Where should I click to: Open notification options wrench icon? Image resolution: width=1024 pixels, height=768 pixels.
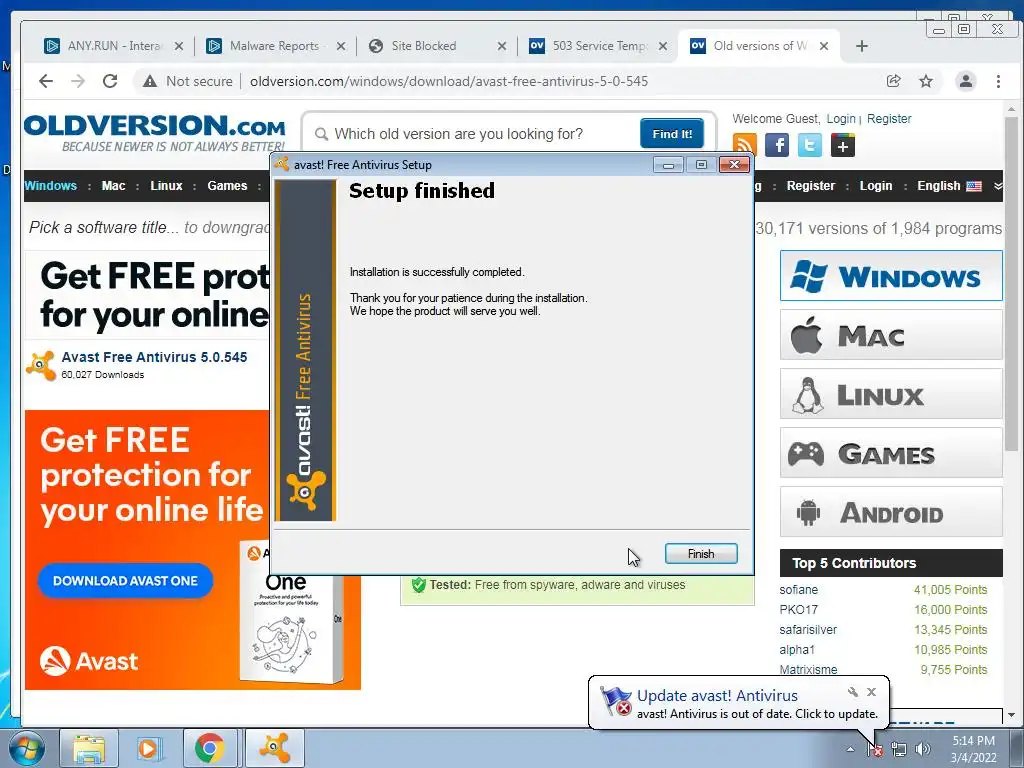(852, 692)
